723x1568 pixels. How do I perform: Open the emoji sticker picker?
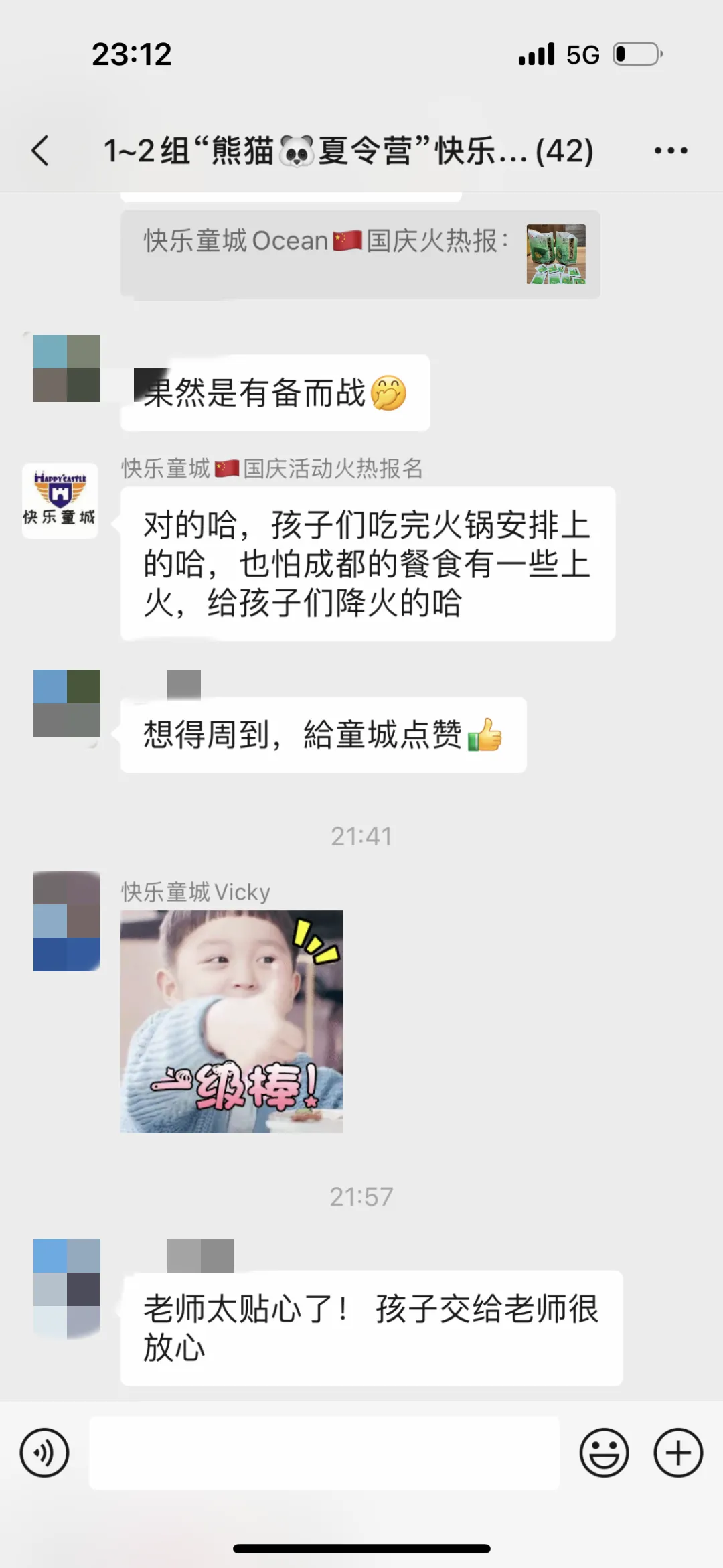click(604, 1453)
